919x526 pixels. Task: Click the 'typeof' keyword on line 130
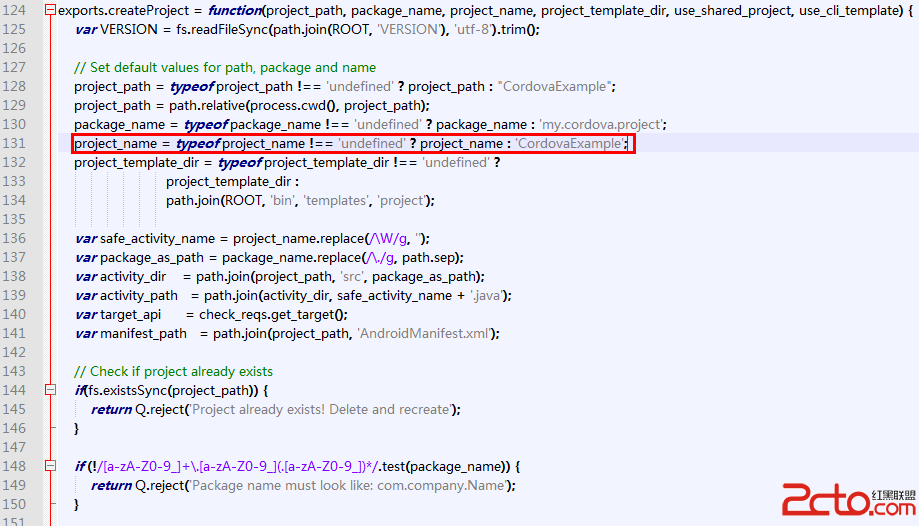click(x=206, y=124)
